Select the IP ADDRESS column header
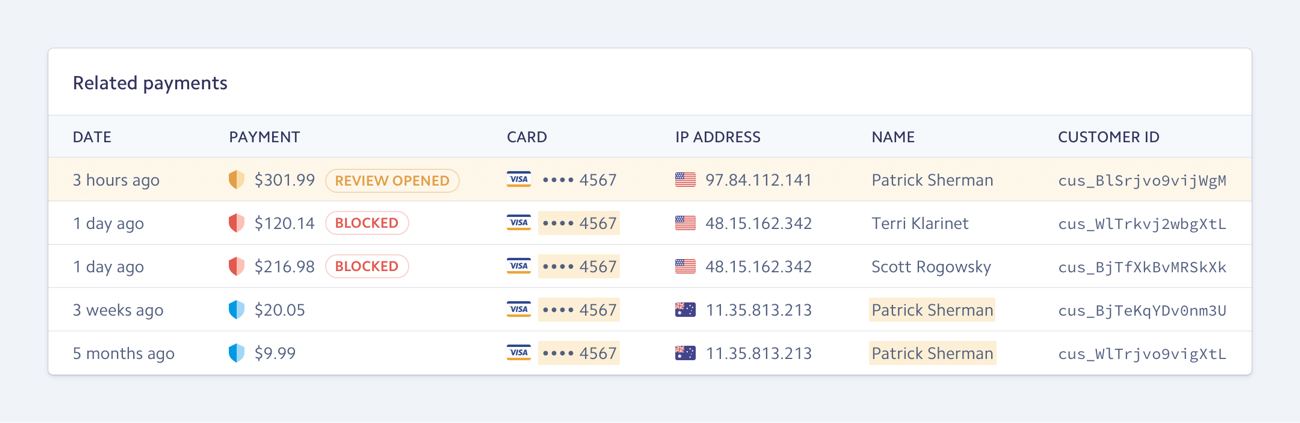The width and height of the screenshot is (1300, 423). 718,137
